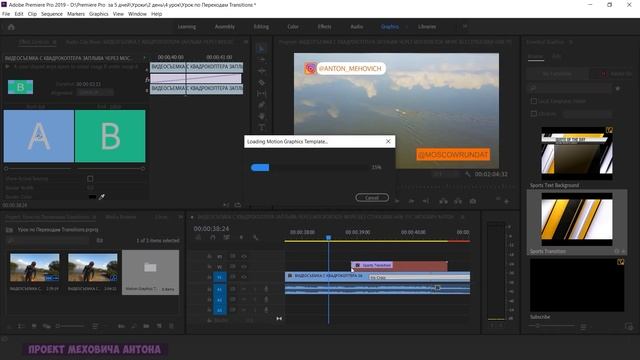This screenshot has width=640, height=360.
Task: Toggle A2 track targeting button
Action: 220,300
